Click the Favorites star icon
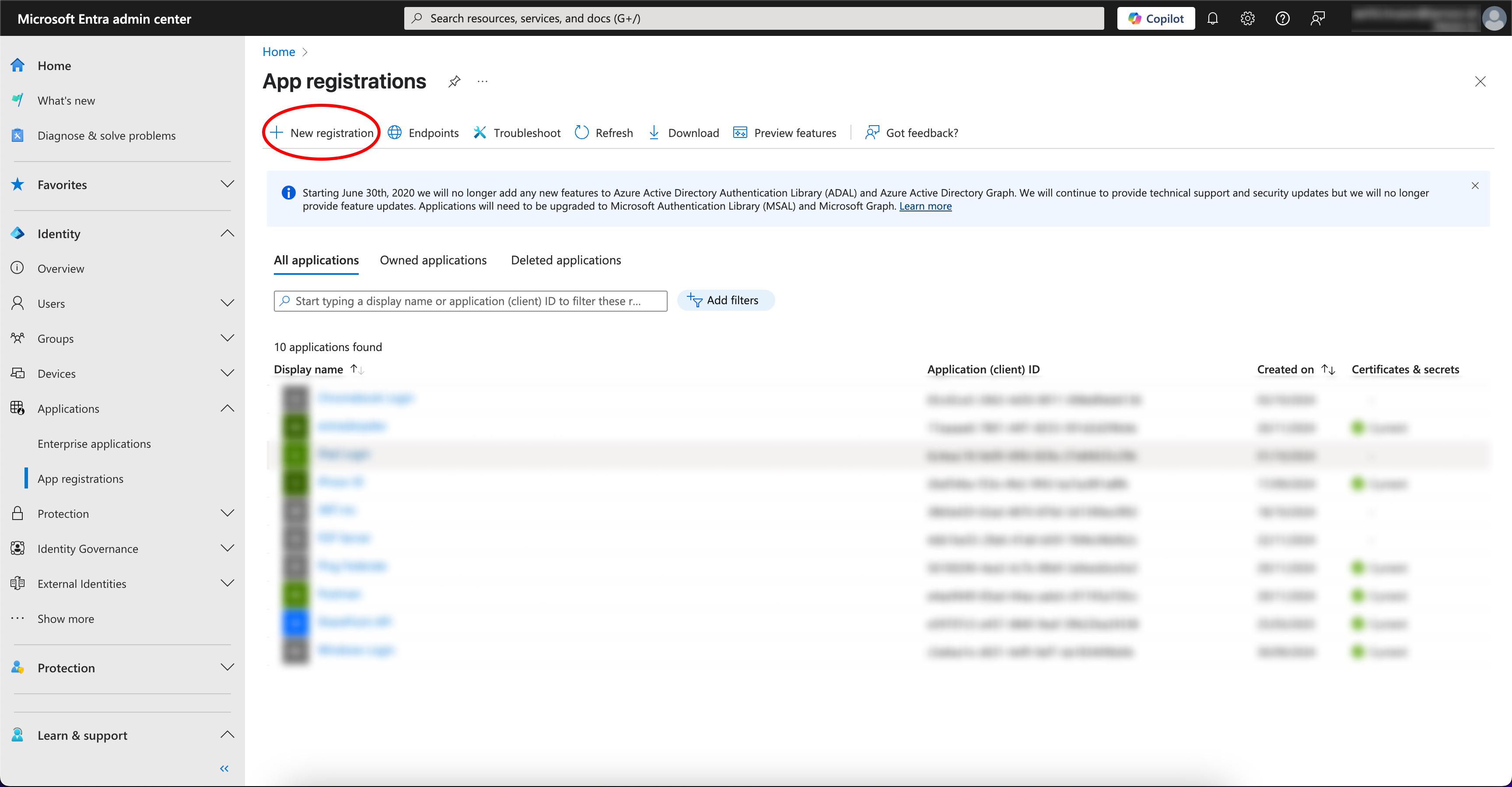This screenshot has width=1512, height=787. [x=17, y=184]
